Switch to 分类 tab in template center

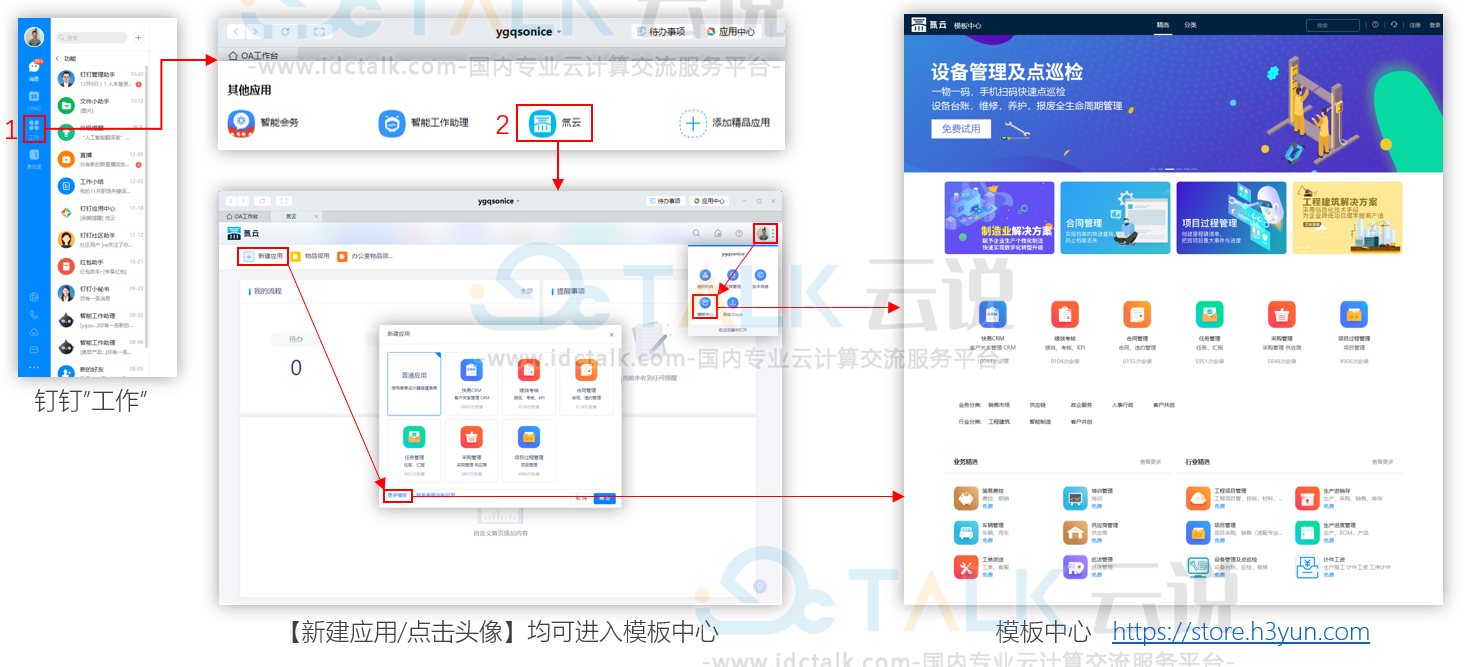(x=1190, y=25)
